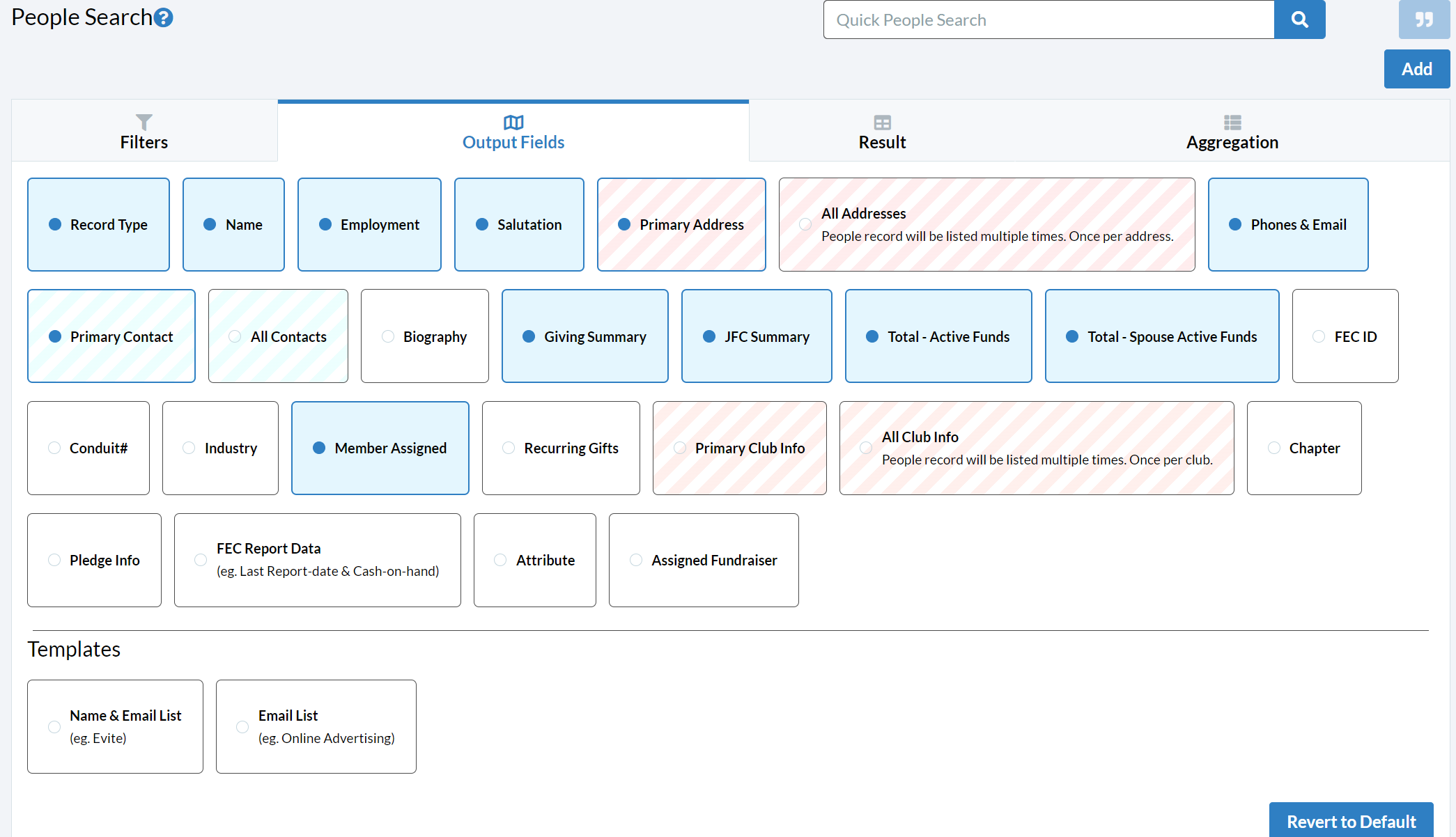Enable the Recurring Gifts field

[x=561, y=448]
